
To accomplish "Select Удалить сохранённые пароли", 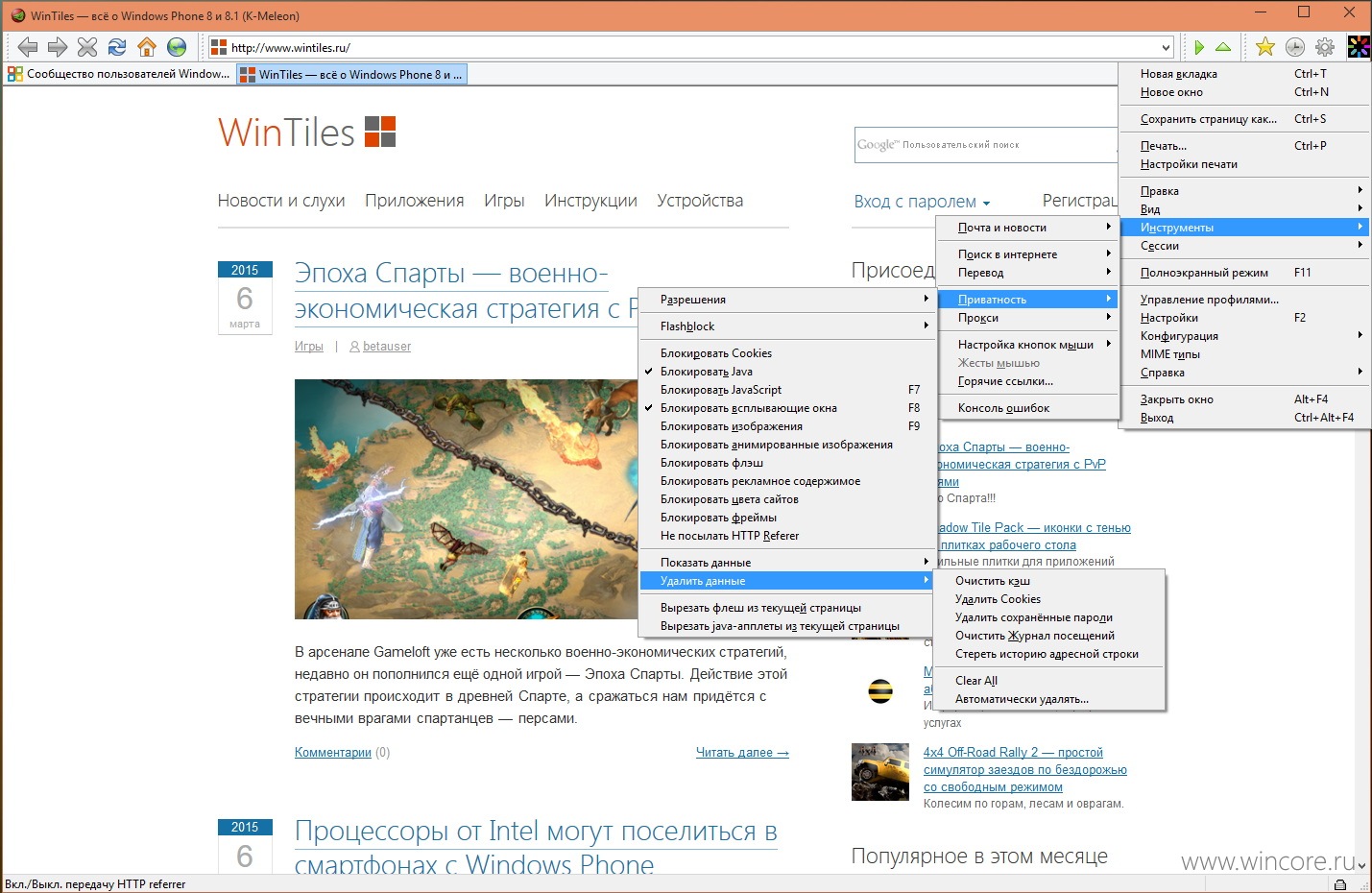I will 1049,617.
